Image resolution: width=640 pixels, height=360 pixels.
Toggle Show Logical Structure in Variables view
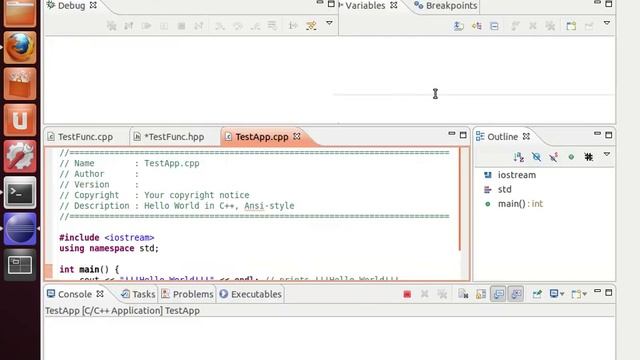(x=477, y=26)
